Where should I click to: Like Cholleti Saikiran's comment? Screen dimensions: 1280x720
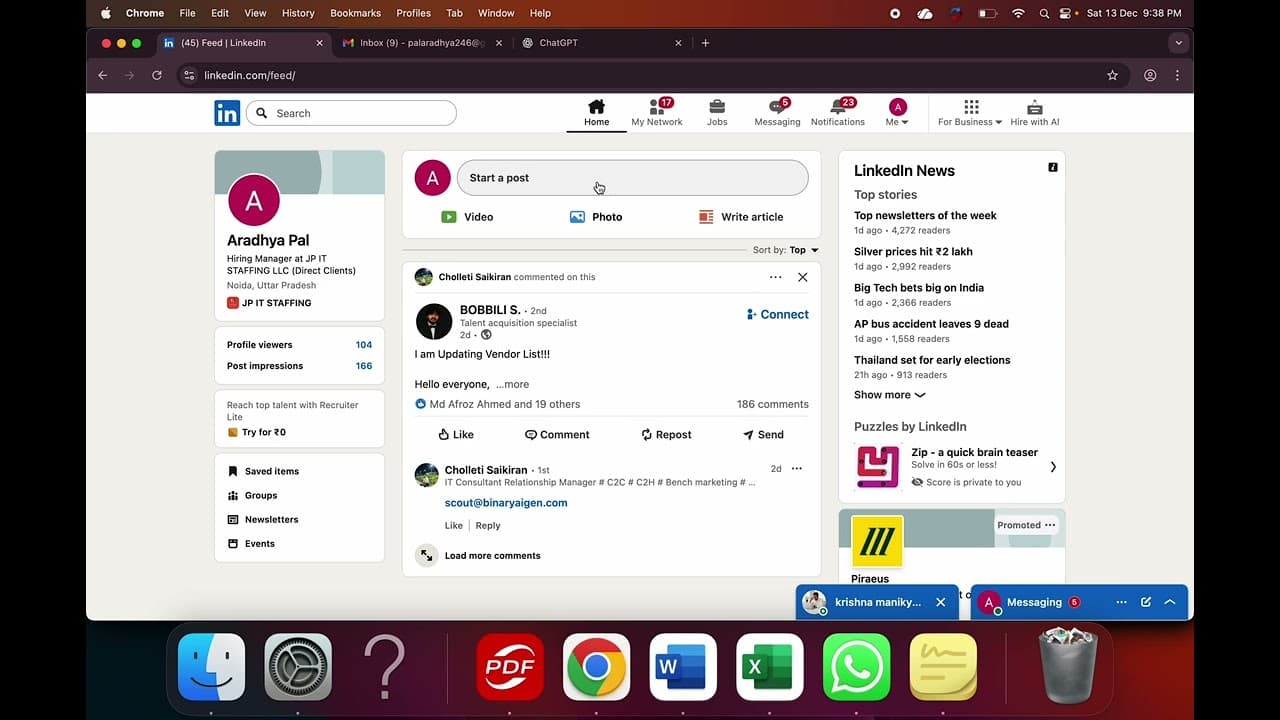454,525
